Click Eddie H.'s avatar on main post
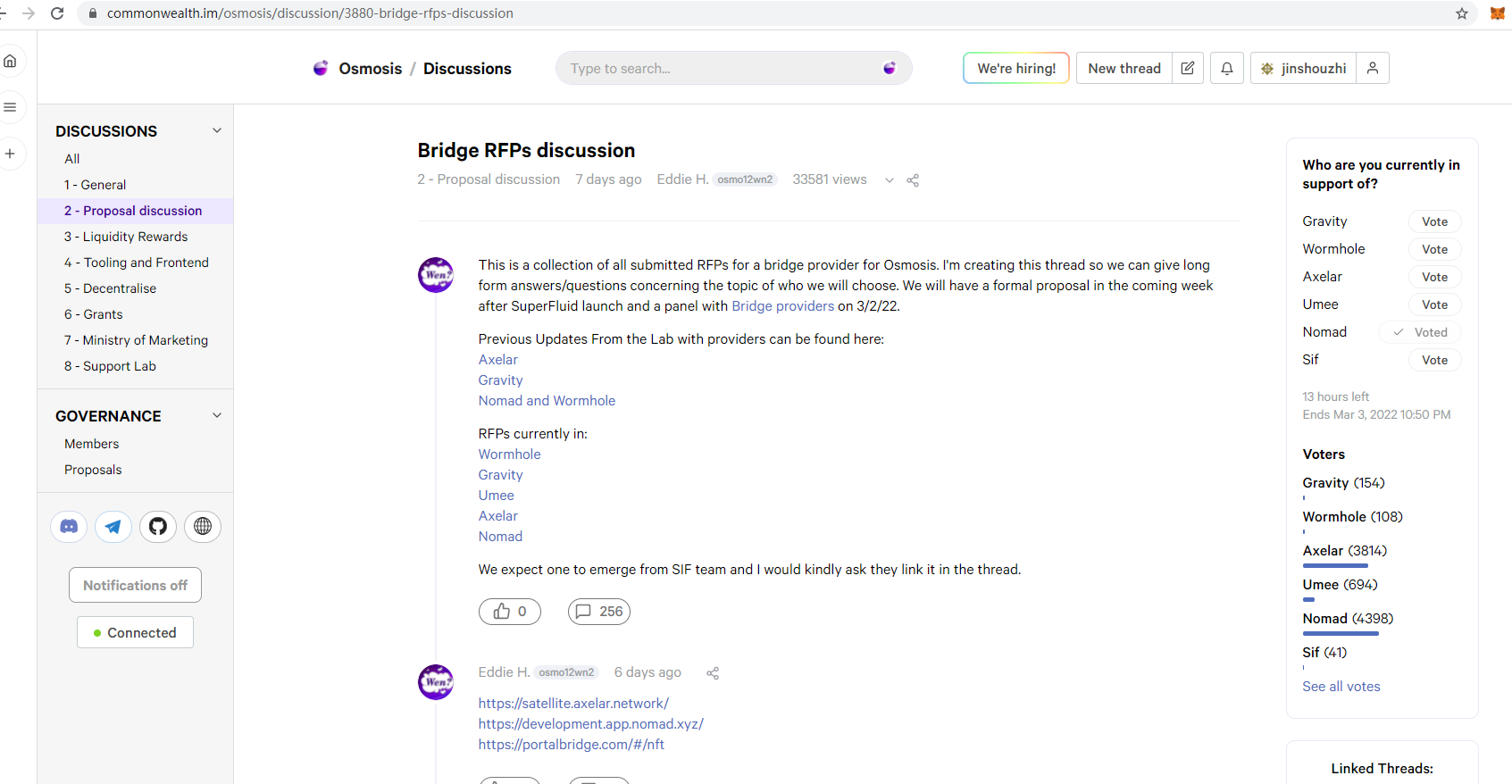 point(436,275)
